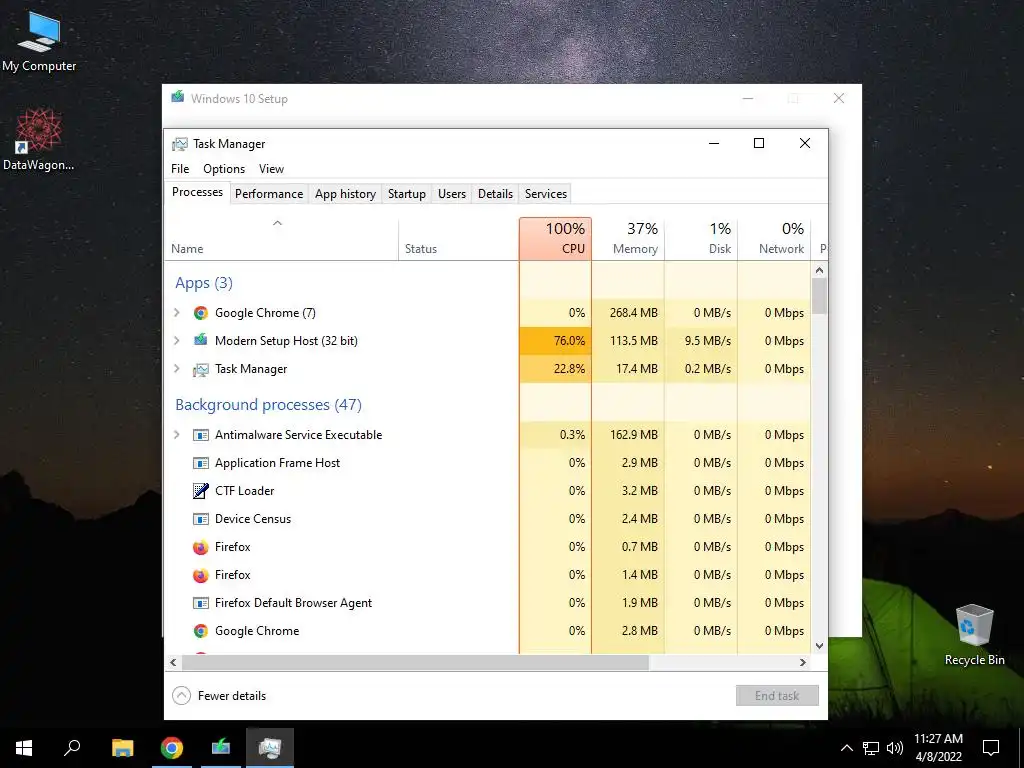1024x768 pixels.
Task: Click the vertical scrollbar thumb
Action: click(x=820, y=296)
